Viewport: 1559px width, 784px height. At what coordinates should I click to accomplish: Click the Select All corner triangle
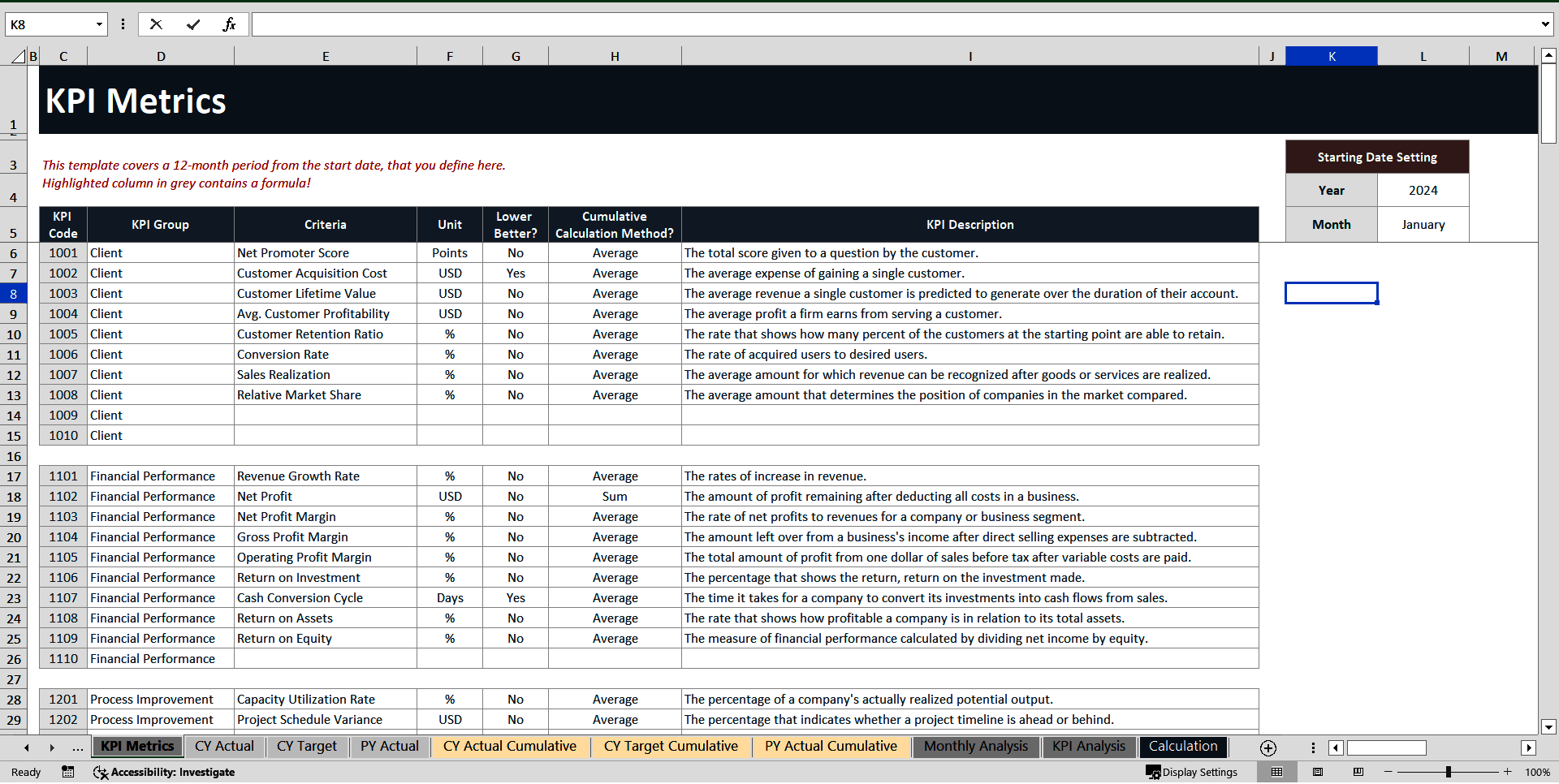(x=18, y=56)
